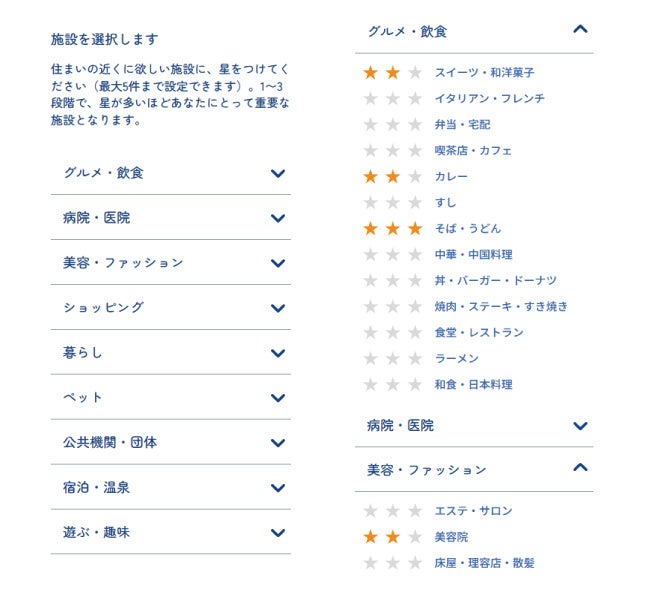The image size is (652, 595).
Task: Rate 喫茶店・カフェ with three stars
Action: (415, 151)
